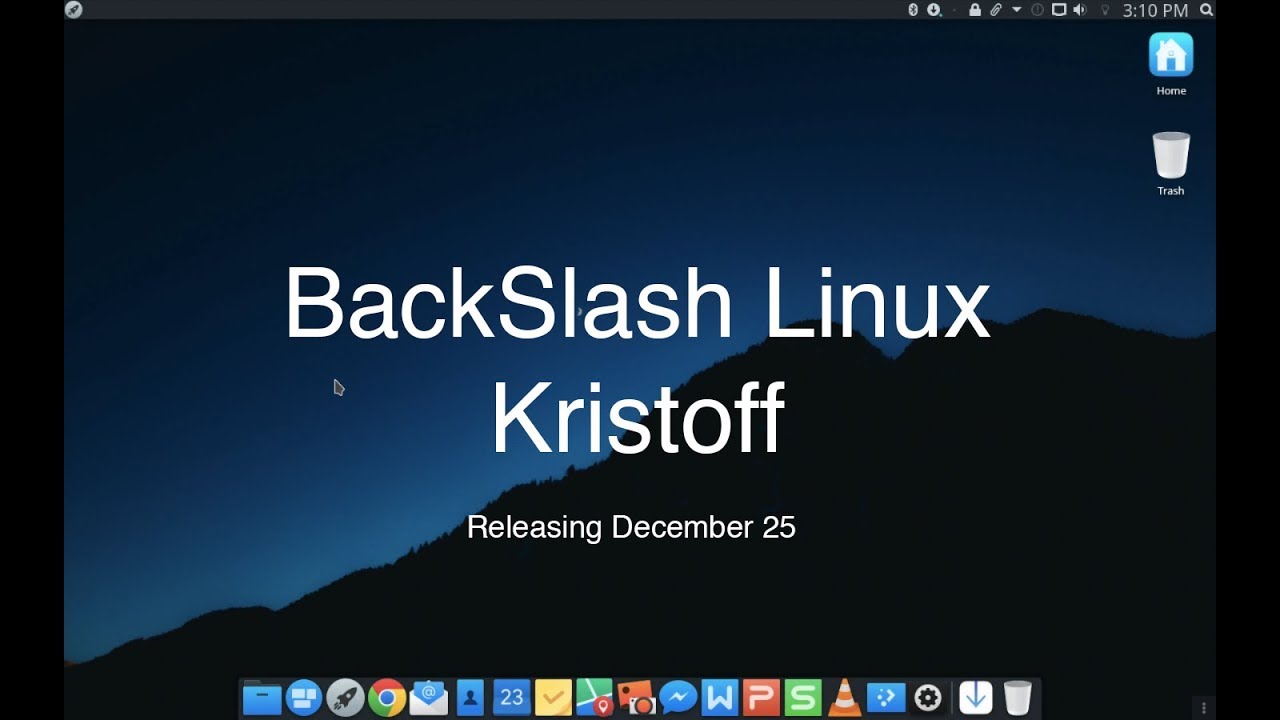This screenshot has width=1280, height=720.
Task: Open the Contacts app in dock
Action: pos(470,697)
